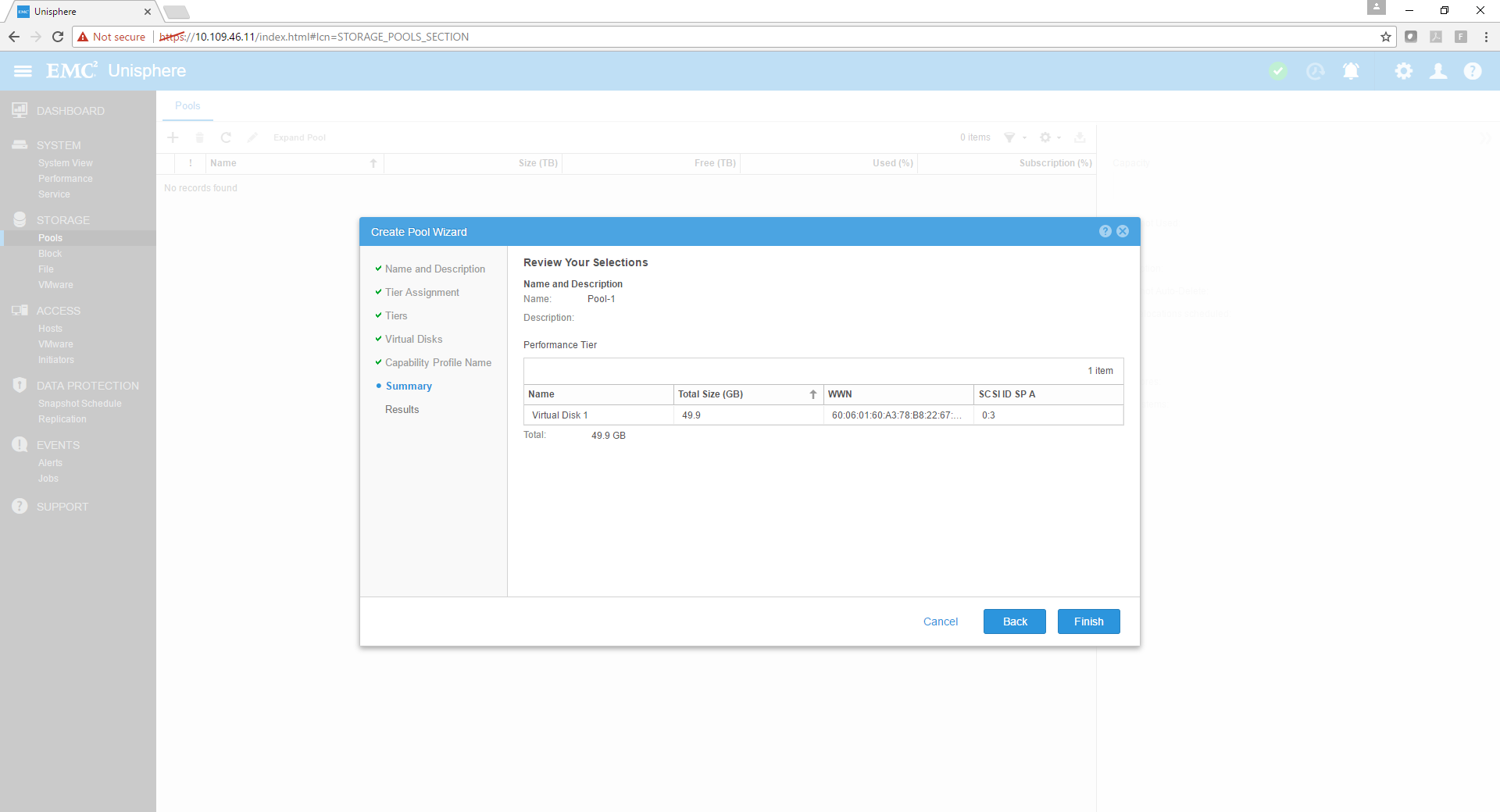Click the green system status checkmark
This screenshot has width=1500, height=812.
click(x=1278, y=71)
